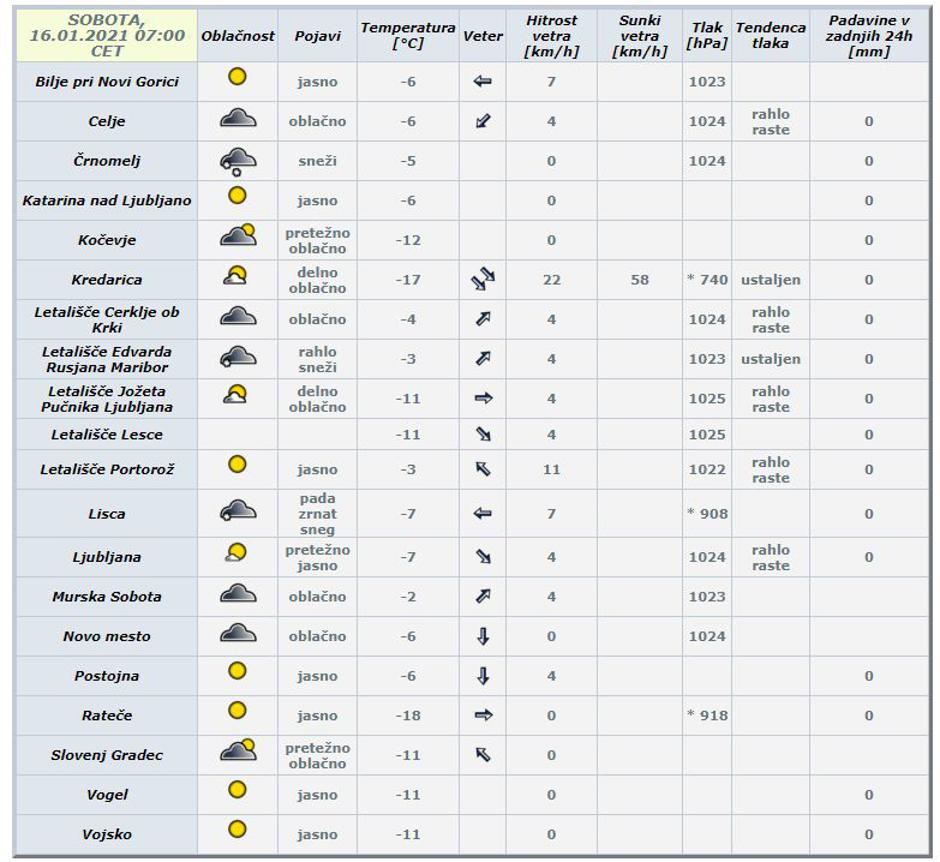Click the light snow icon for Letališče Edvarda Rusjana Maribor
This screenshot has height=862, width=940.
(236, 356)
